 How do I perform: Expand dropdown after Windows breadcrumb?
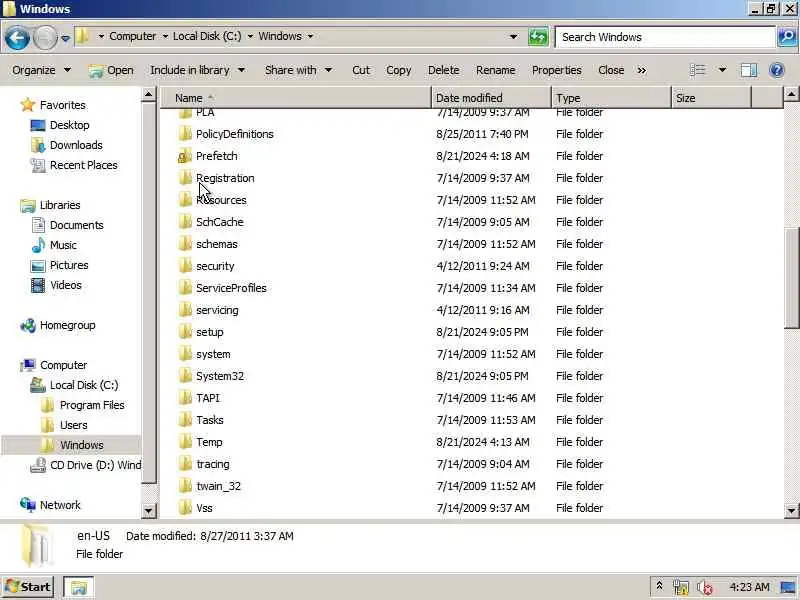coord(310,37)
